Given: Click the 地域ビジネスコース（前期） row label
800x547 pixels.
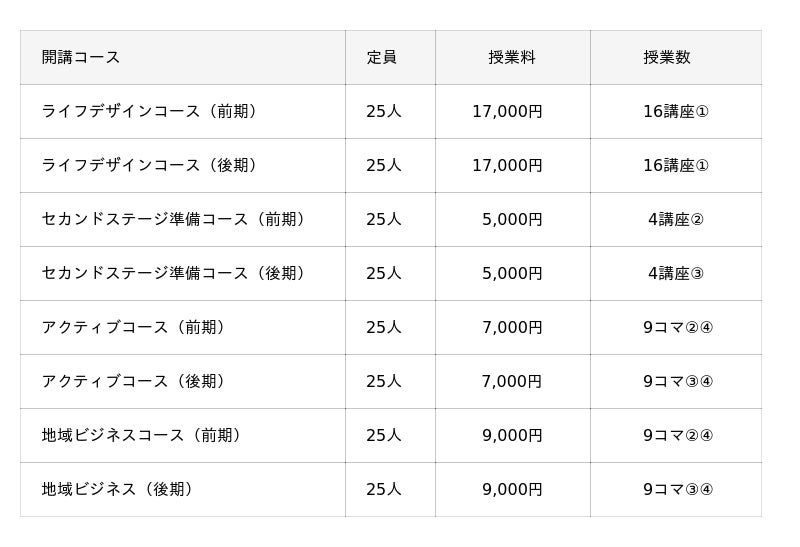Looking at the screenshot, I should tap(144, 436).
